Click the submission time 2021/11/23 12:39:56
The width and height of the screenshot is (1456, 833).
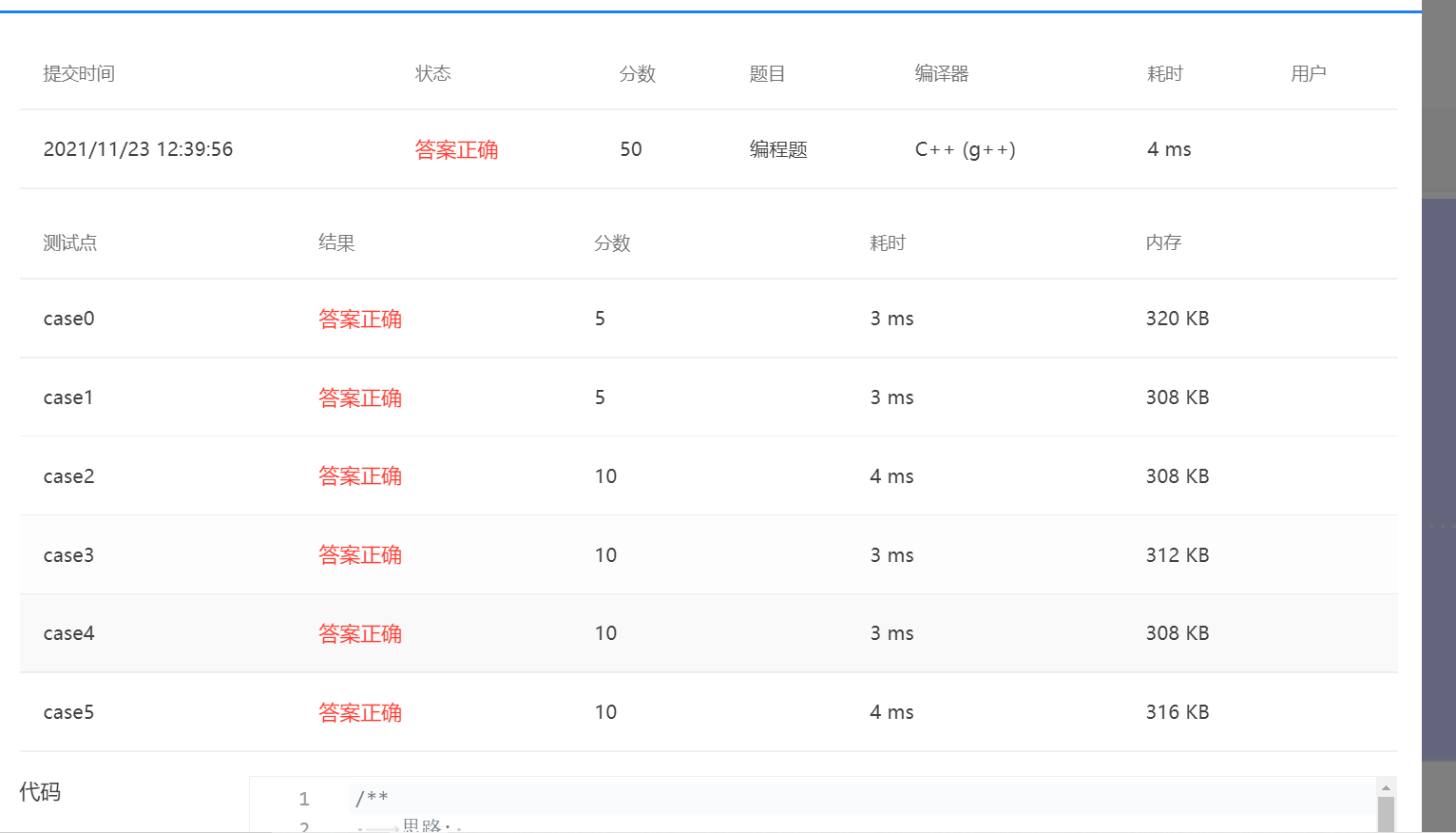pyautogui.click(x=138, y=149)
